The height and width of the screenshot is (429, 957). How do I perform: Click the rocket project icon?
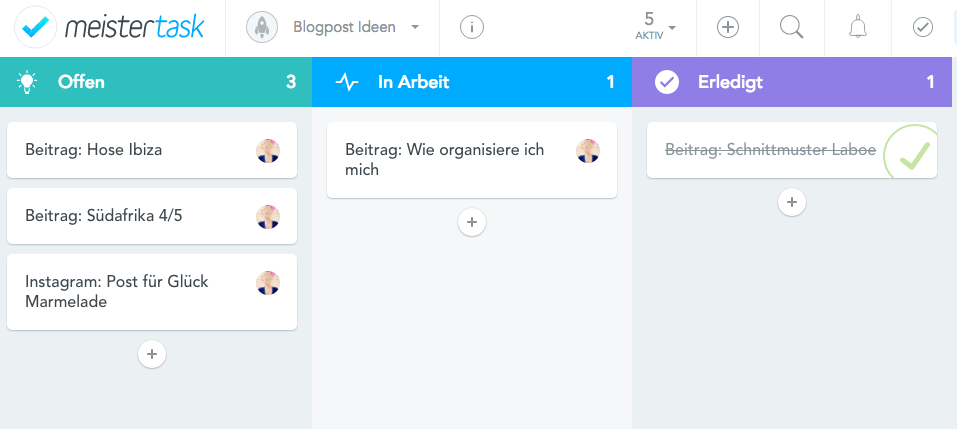coord(262,27)
